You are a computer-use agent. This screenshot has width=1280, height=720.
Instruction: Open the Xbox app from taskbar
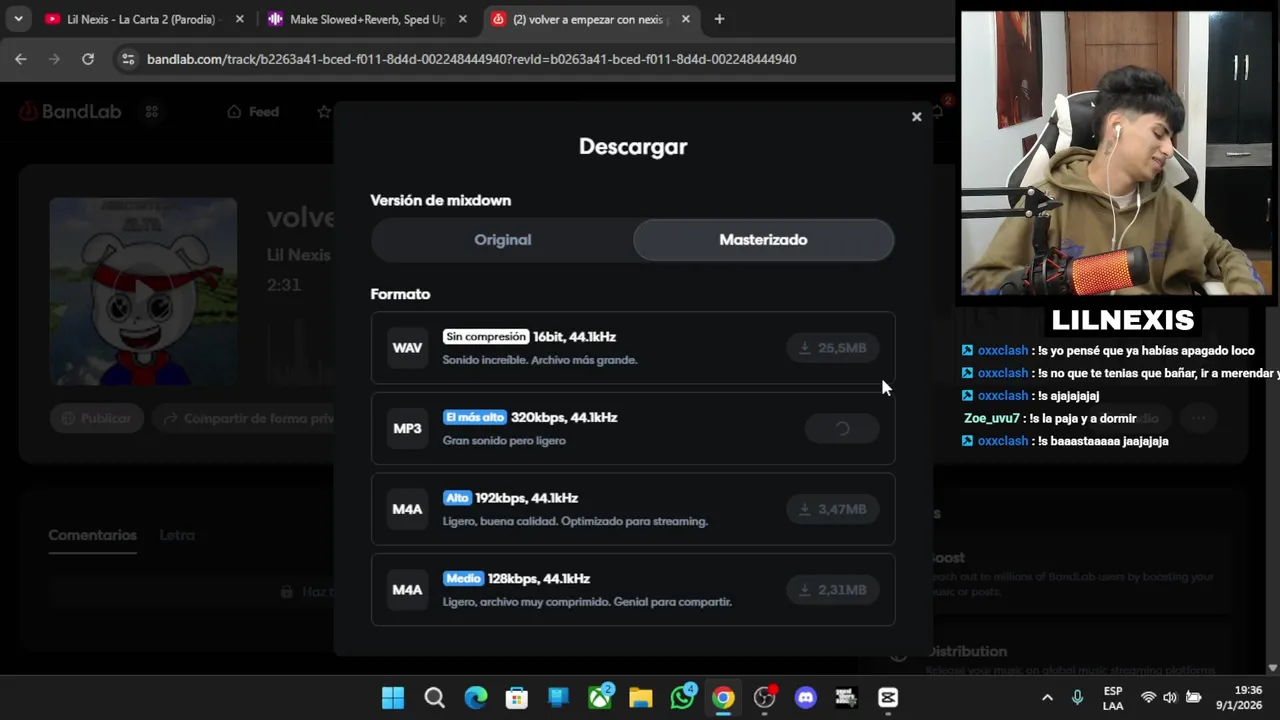pos(600,697)
